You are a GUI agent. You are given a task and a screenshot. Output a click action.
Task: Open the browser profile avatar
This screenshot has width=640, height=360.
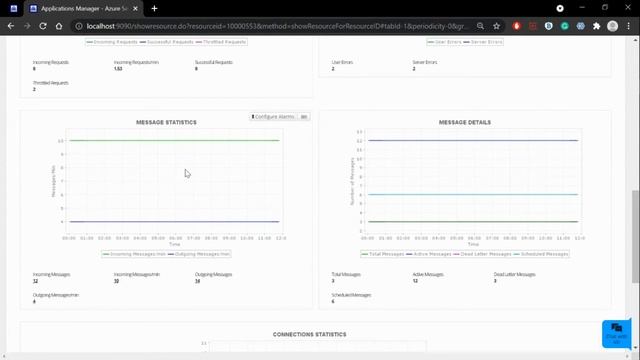pos(612,26)
